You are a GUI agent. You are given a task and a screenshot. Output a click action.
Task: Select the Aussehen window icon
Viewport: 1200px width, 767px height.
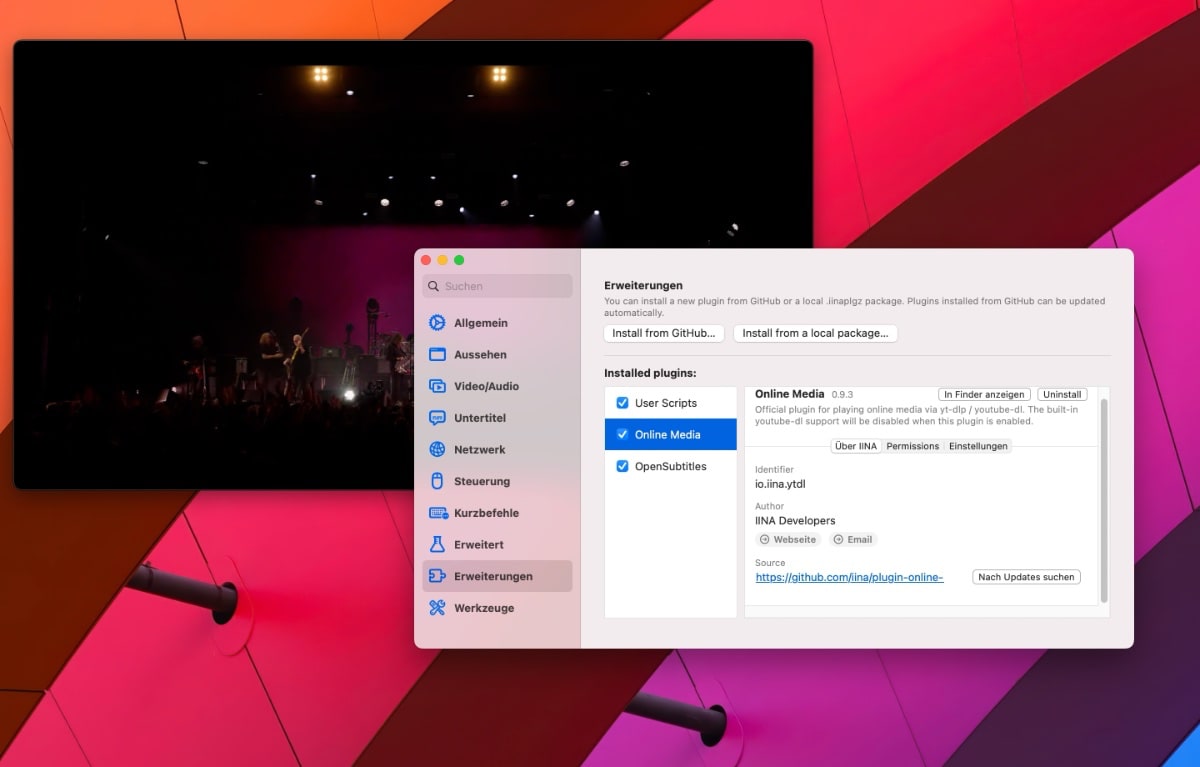click(437, 355)
